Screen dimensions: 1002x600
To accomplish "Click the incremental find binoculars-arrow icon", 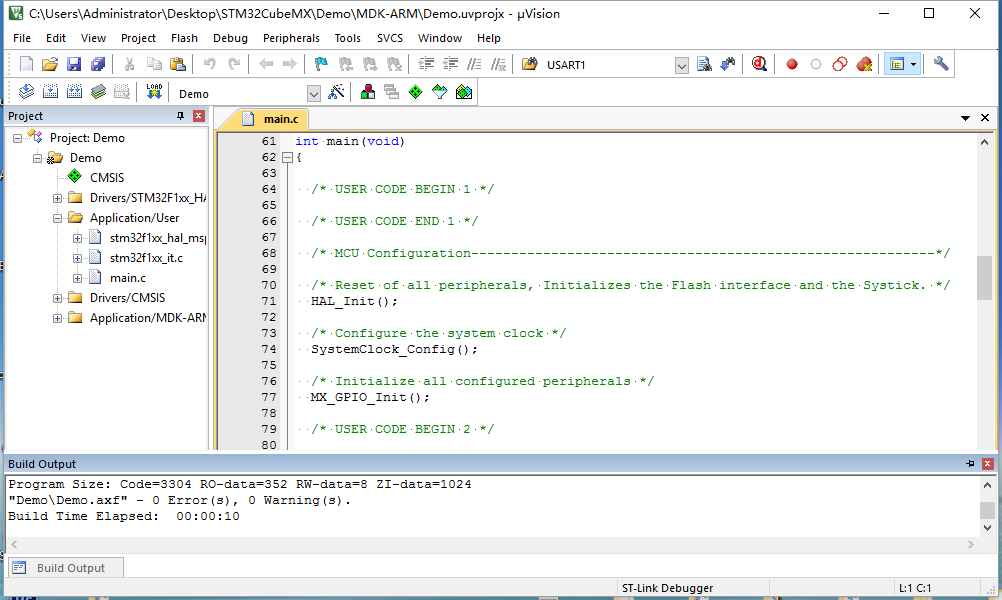I will point(728,64).
